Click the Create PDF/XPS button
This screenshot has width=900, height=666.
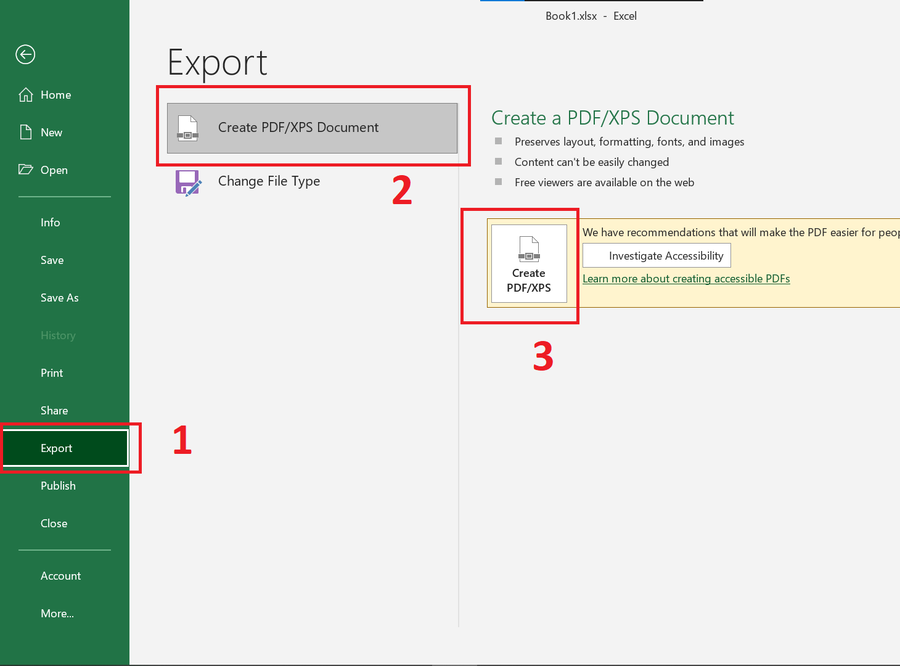point(529,264)
